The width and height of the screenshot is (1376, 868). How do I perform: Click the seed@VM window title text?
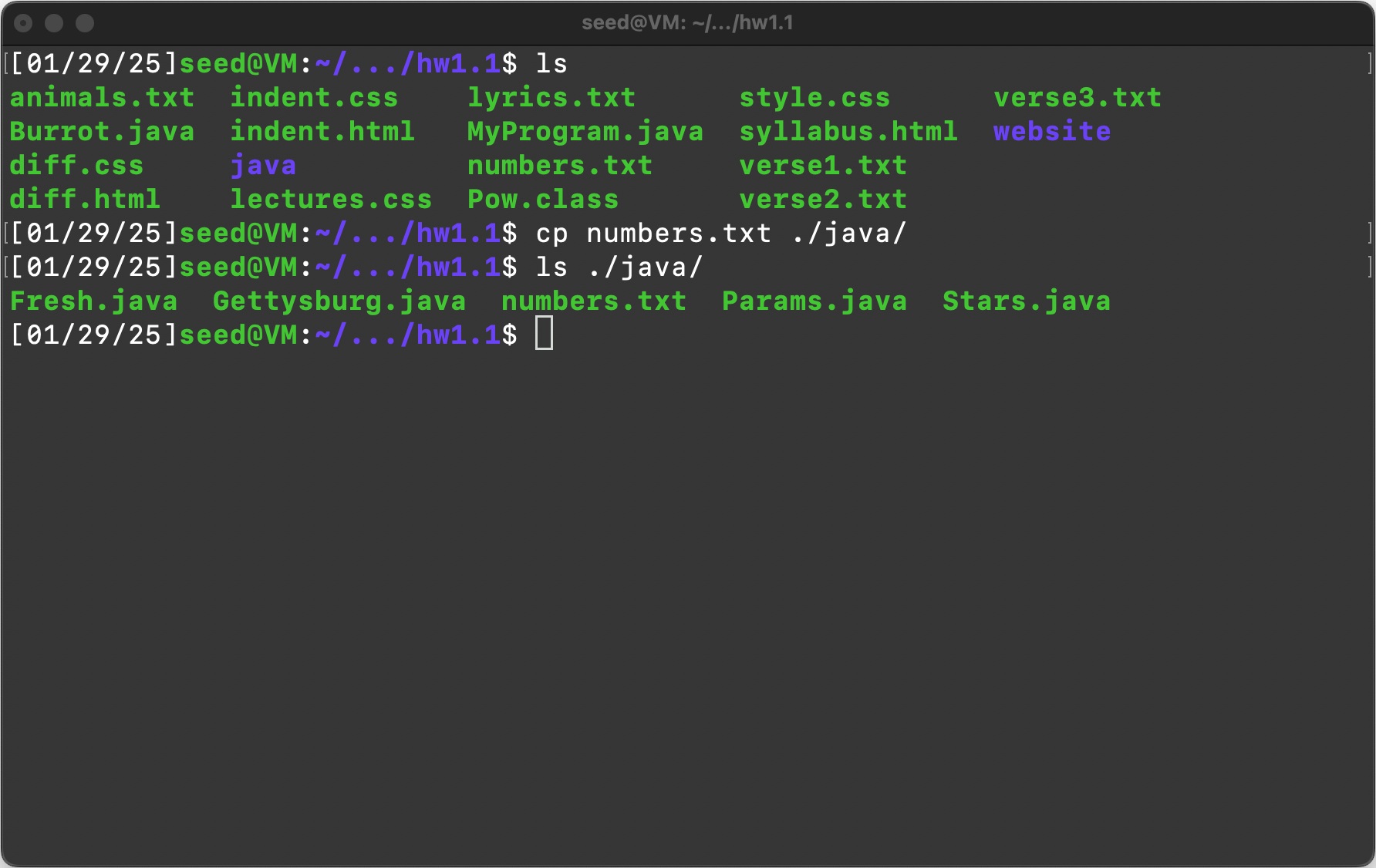point(686,23)
